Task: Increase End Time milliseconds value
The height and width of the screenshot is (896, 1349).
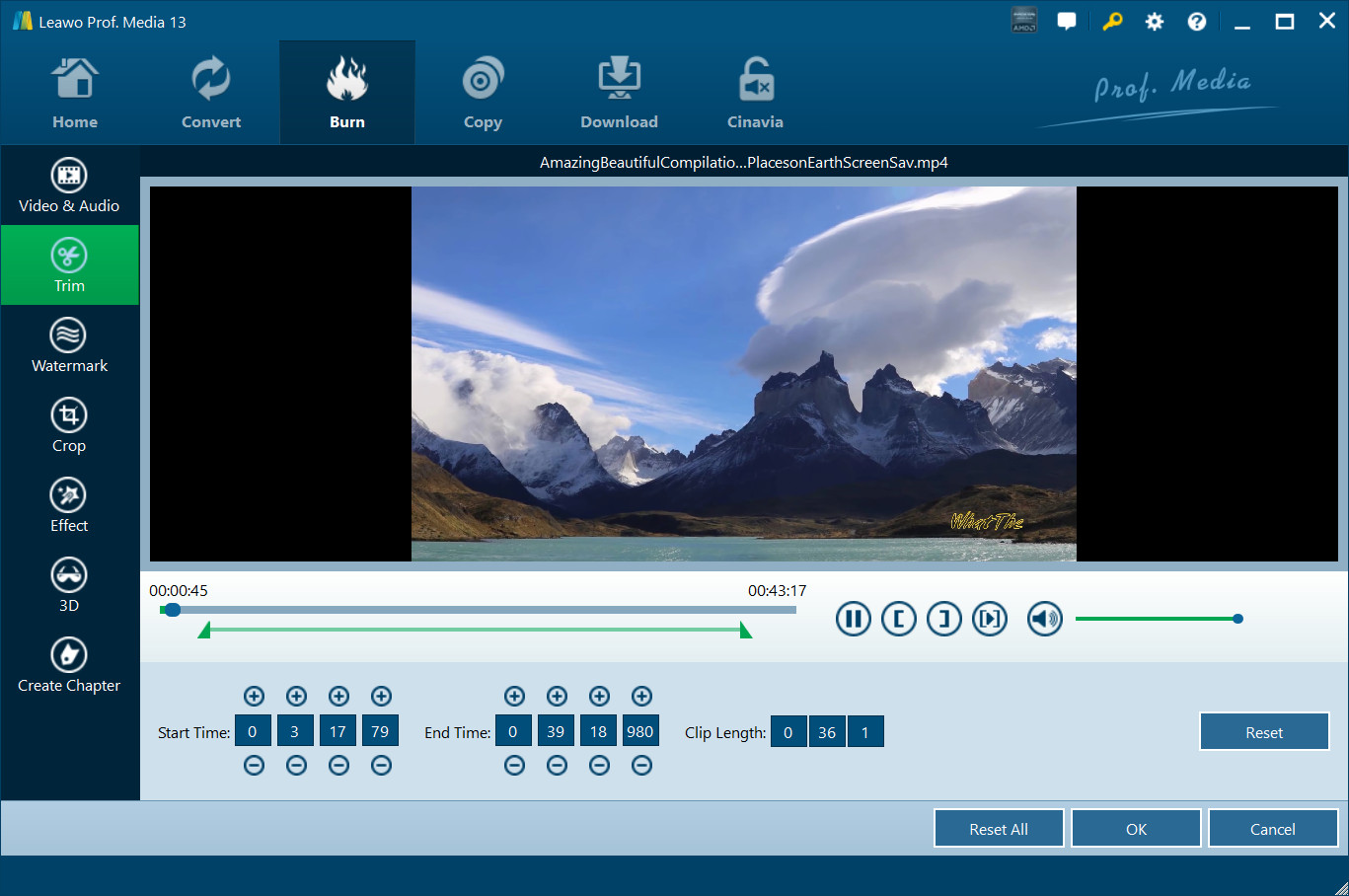Action: (641, 697)
